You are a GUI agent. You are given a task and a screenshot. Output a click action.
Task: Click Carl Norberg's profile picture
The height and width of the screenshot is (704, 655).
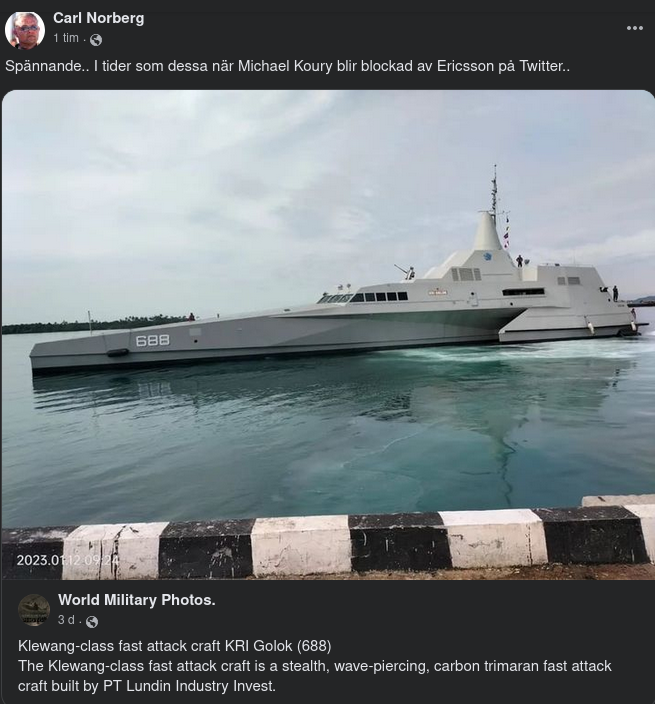click(x=25, y=30)
